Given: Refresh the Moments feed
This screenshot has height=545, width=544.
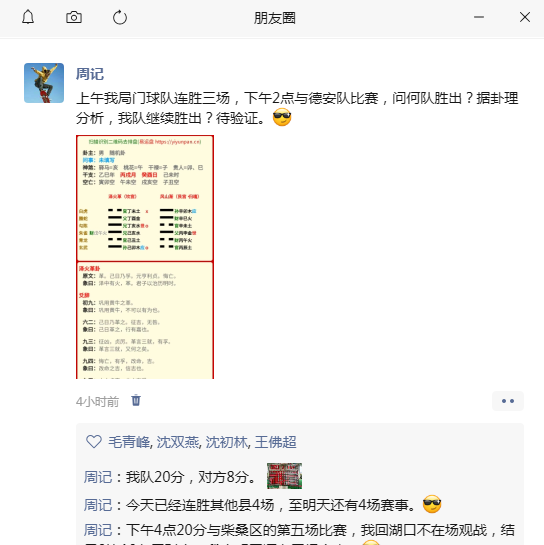Looking at the screenshot, I should pos(120,17).
